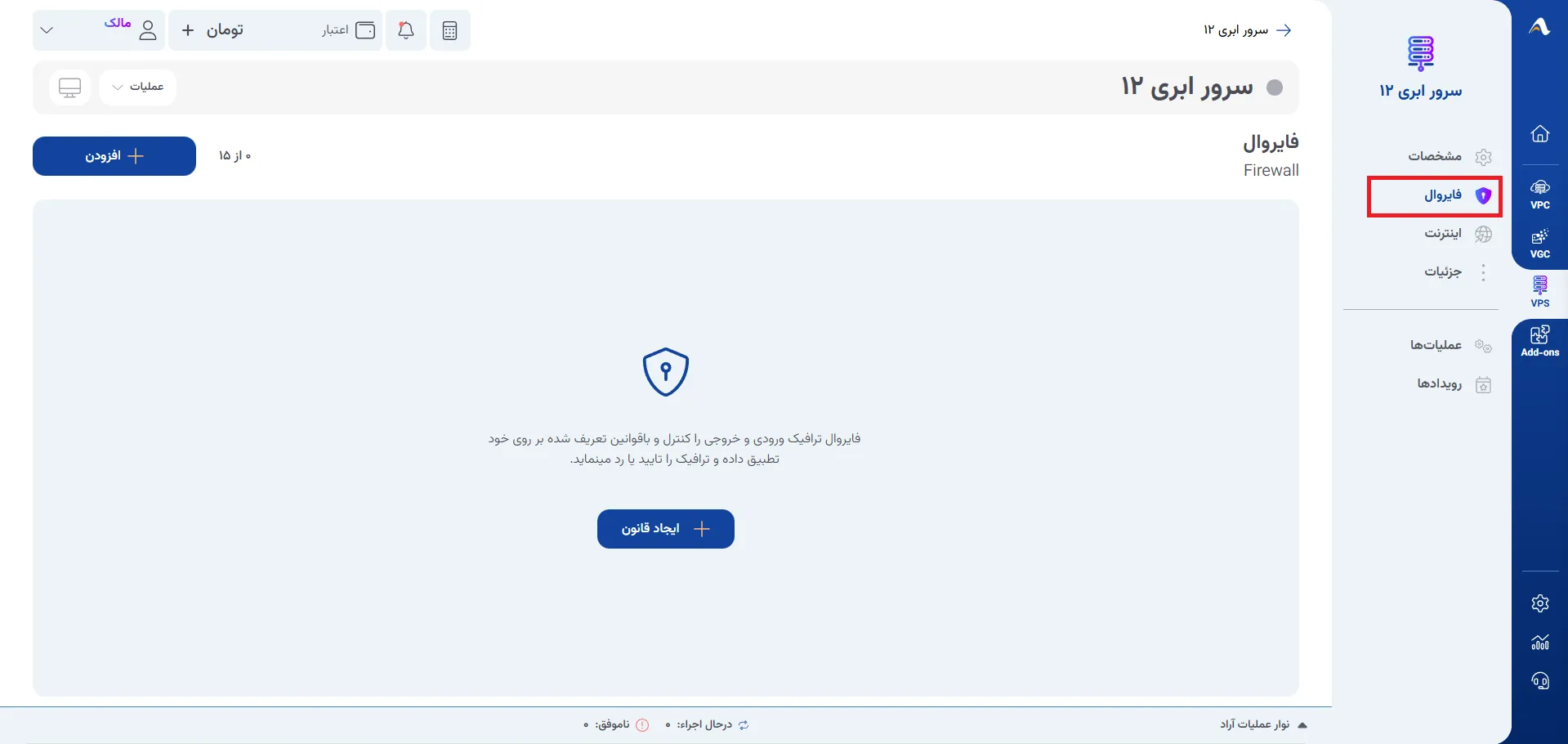Open the server console monitor icon

[x=70, y=87]
